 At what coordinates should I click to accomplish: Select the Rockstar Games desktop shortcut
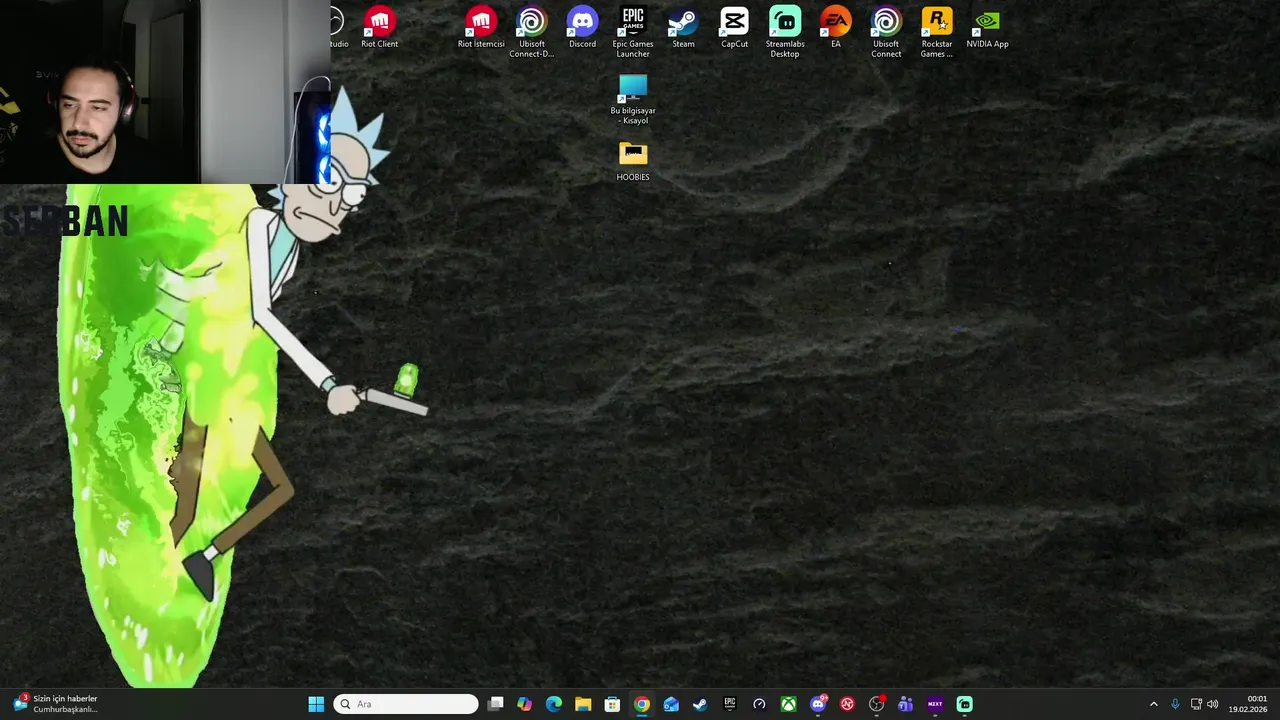tap(937, 32)
